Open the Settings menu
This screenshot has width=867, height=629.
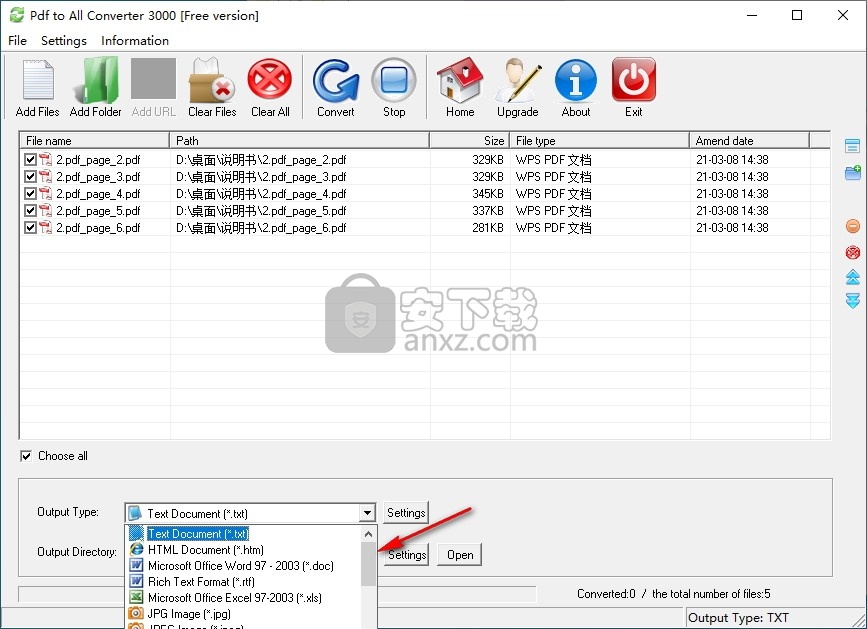coord(64,40)
